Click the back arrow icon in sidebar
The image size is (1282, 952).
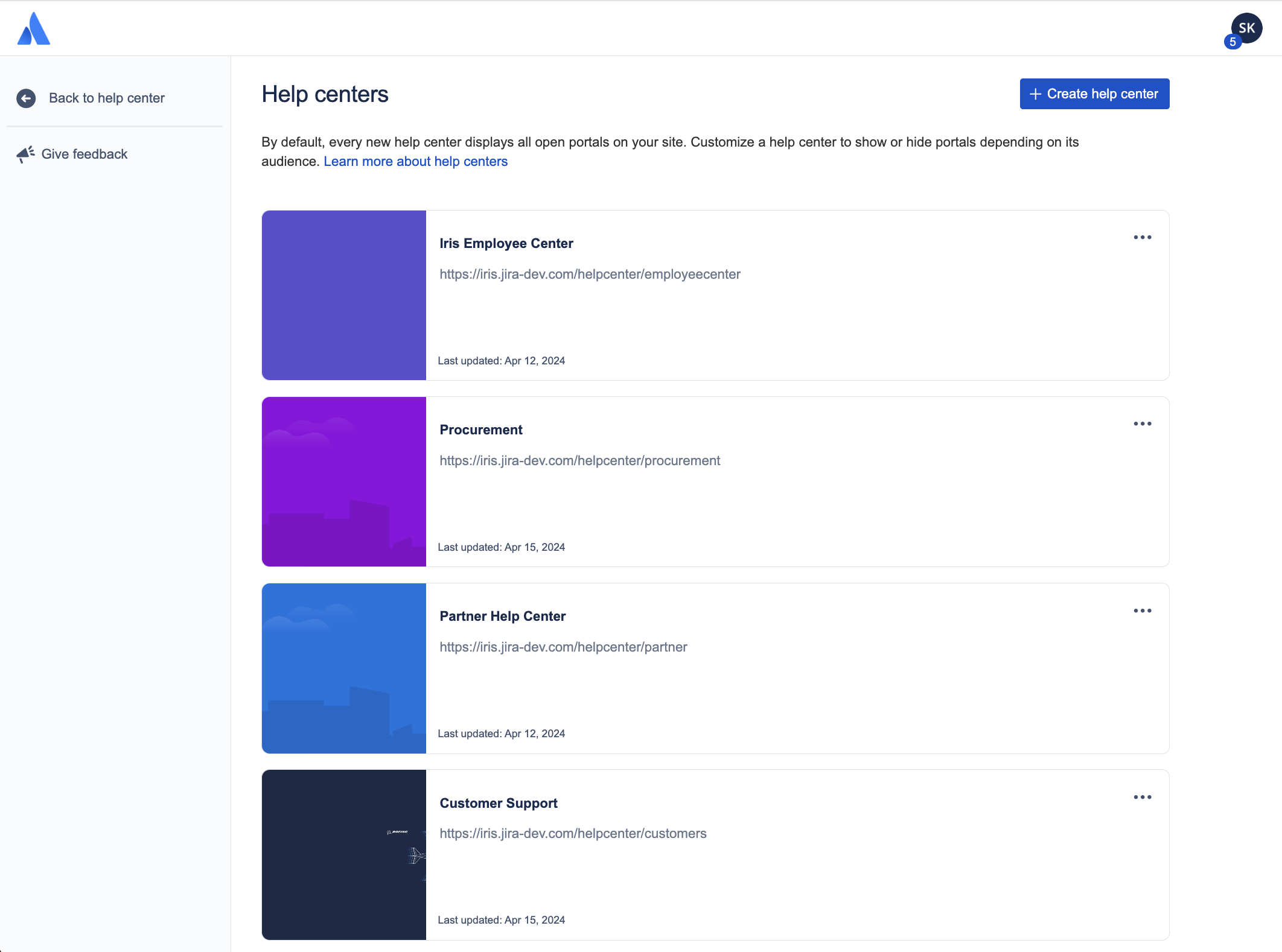(x=26, y=98)
